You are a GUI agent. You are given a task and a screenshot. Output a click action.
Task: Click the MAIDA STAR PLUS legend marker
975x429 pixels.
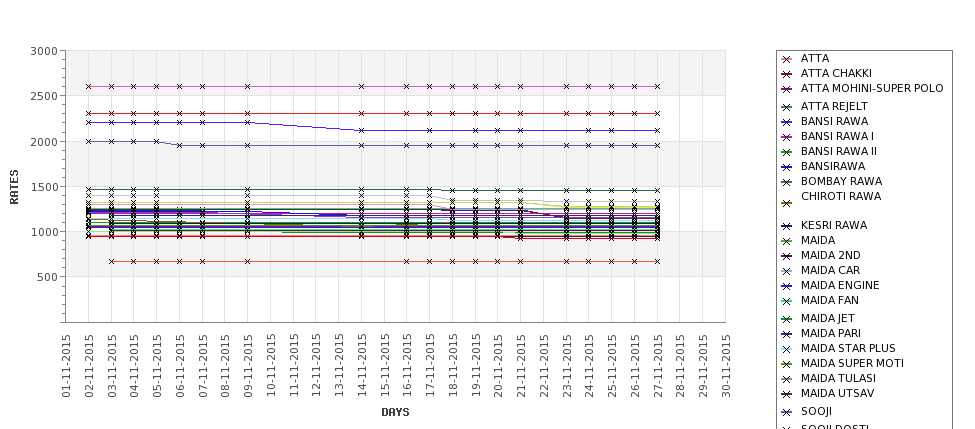[x=787, y=349]
